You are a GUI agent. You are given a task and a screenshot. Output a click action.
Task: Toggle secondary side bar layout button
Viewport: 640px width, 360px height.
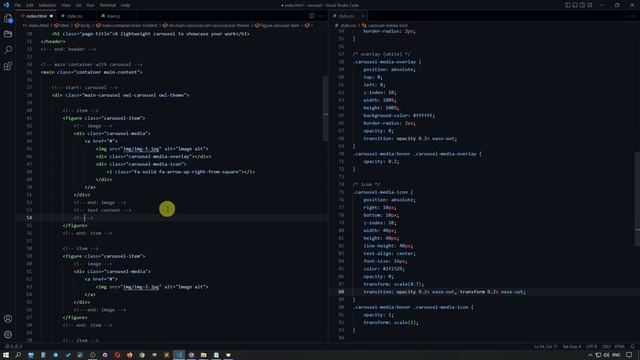[x=582, y=5]
